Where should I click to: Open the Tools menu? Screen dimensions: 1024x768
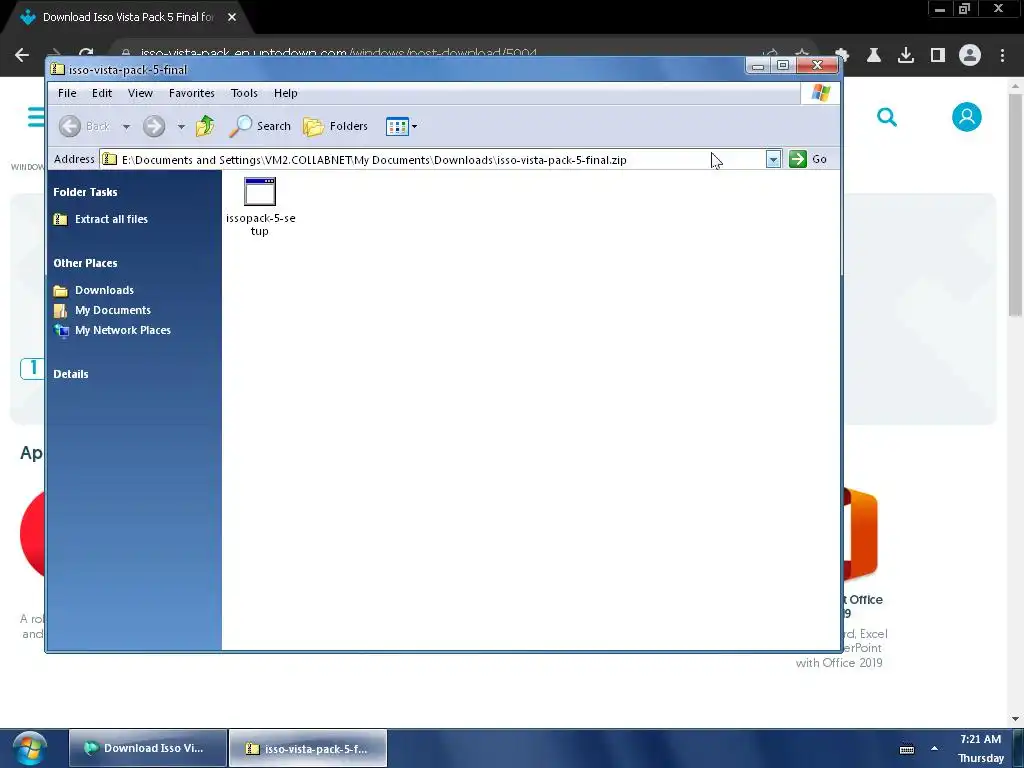[244, 93]
